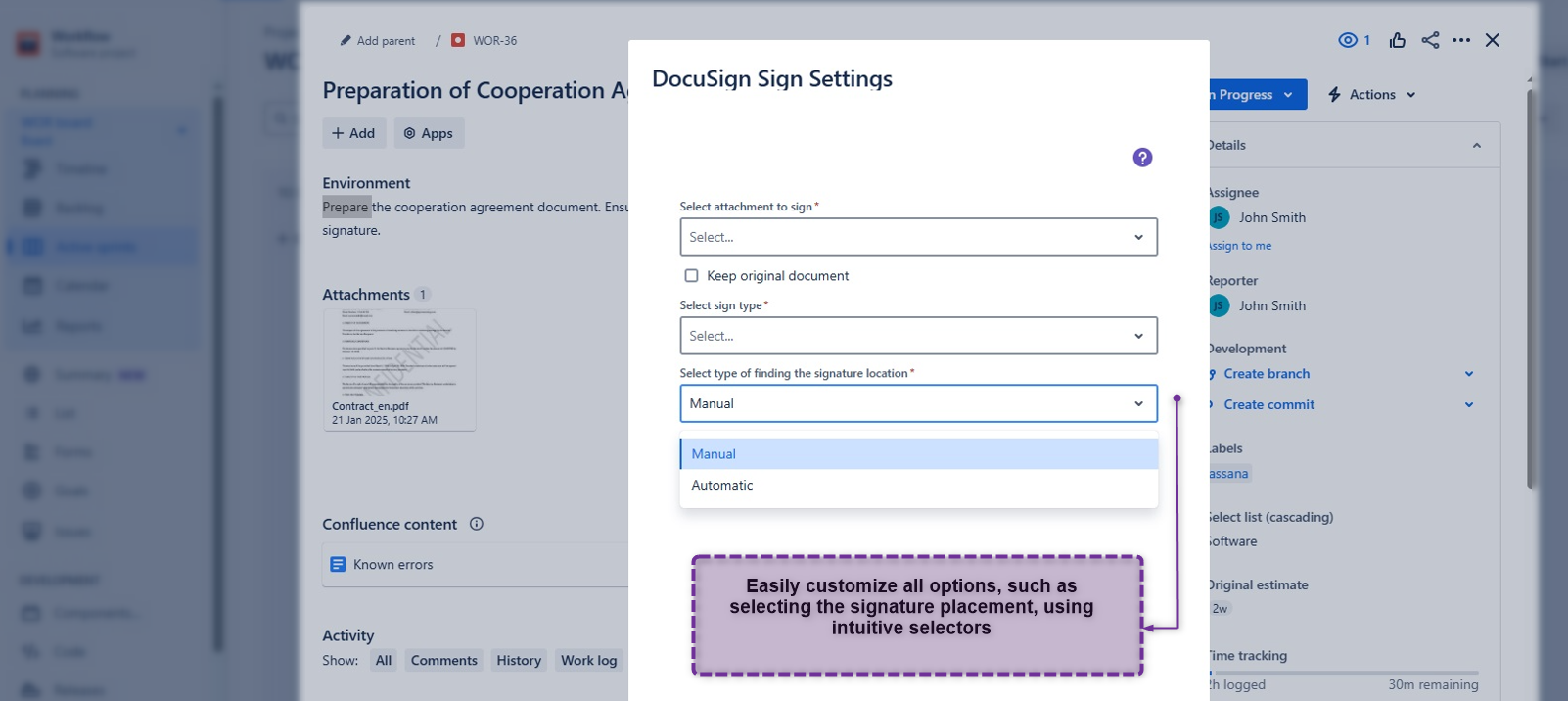Viewport: 1568px width, 701px height.
Task: Choose Automatic from the dropdown list
Action: point(918,485)
